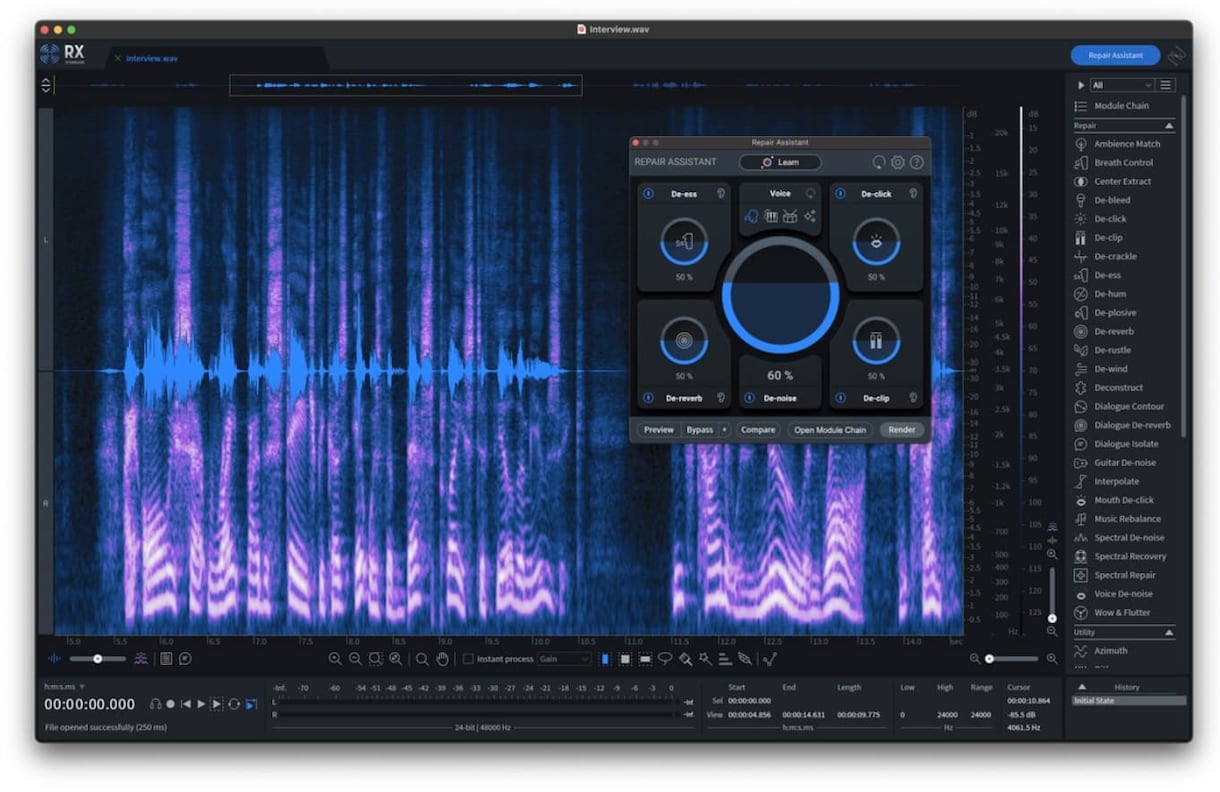Collapse the History panel arrow
Screen dimensions: 1220x792
pos(1081,688)
